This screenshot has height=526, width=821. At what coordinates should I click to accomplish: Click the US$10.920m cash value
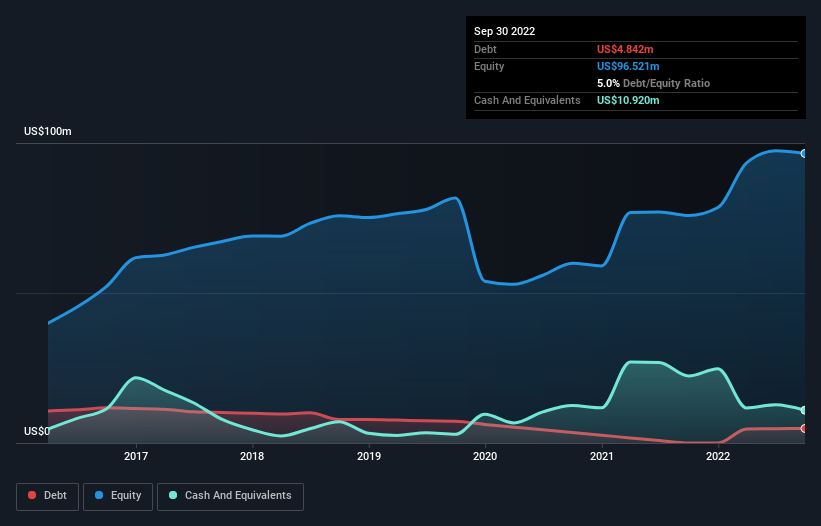click(628, 100)
